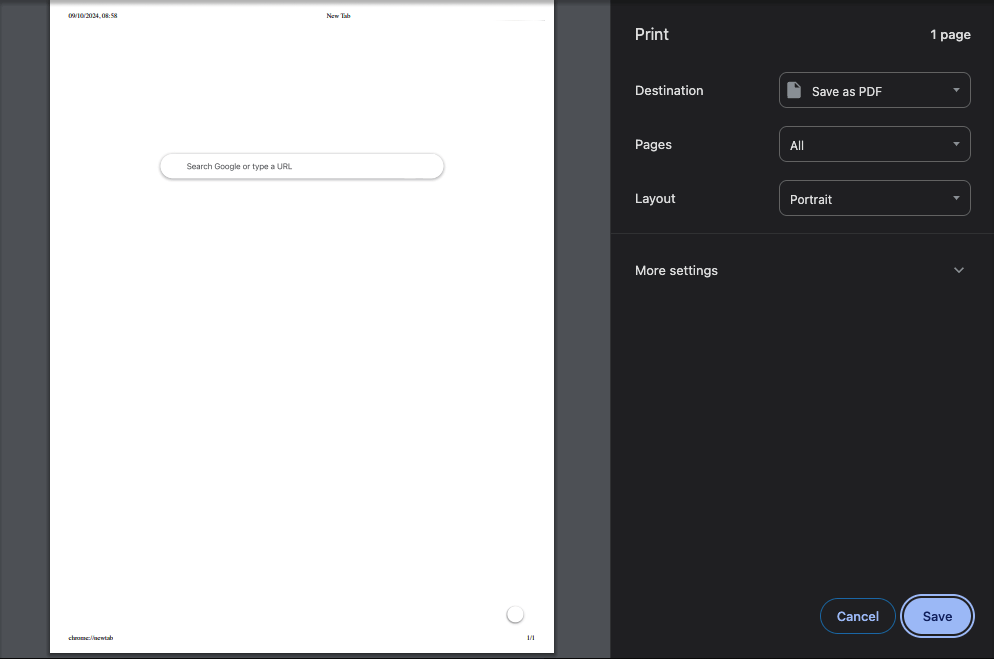Viewport: 994px width, 659px height.
Task: Click the PDF document icon in Destination
Action: pyautogui.click(x=794, y=90)
